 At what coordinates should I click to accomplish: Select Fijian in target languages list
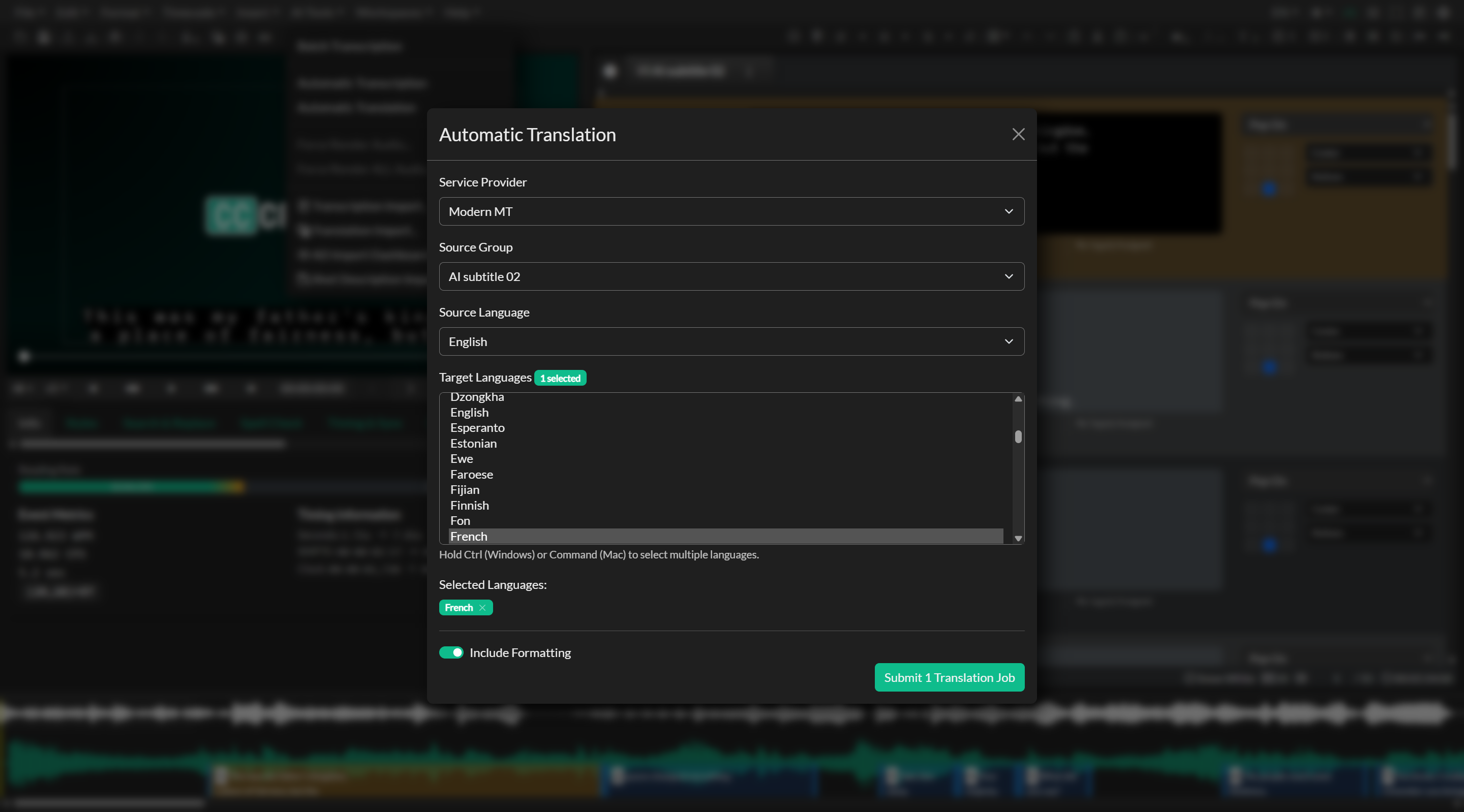coord(726,489)
